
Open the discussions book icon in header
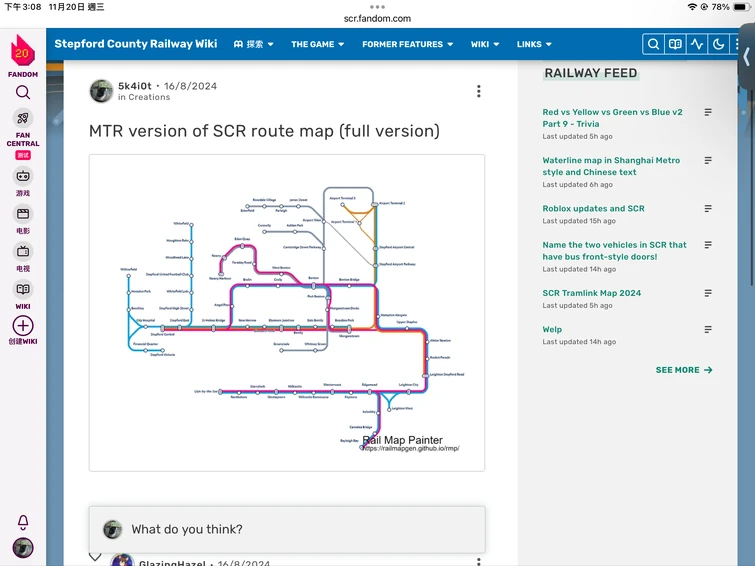click(x=675, y=44)
